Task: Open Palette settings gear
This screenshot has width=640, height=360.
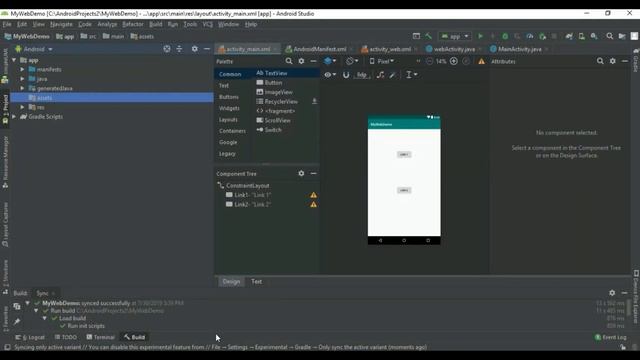Action: [x=301, y=61]
